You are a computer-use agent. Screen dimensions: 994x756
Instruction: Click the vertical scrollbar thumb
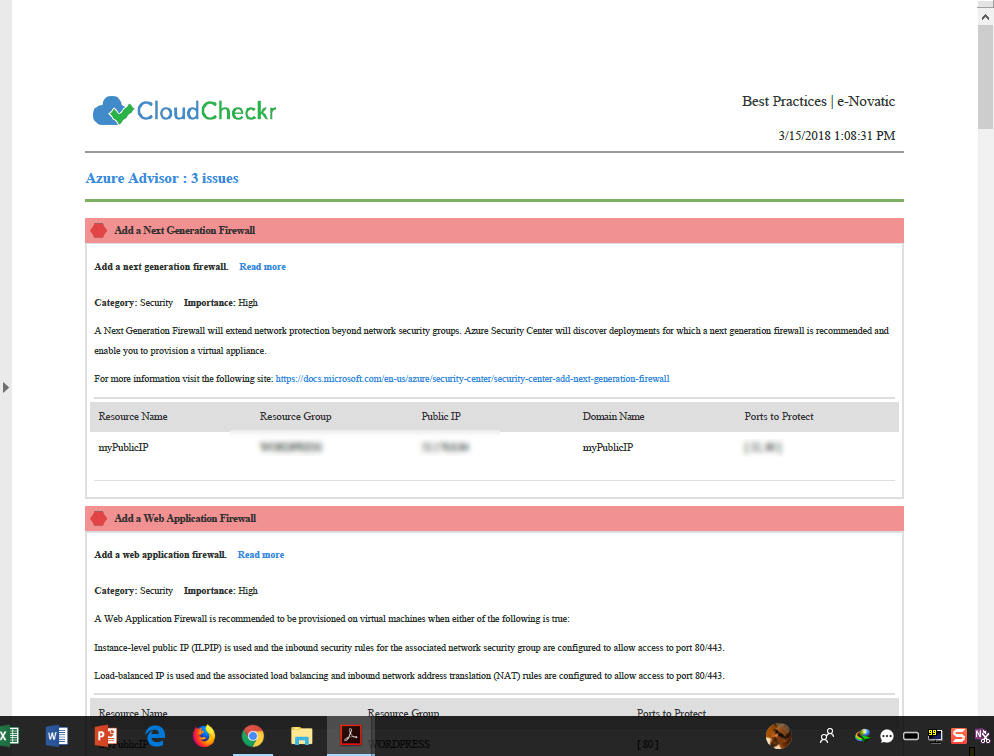click(985, 77)
